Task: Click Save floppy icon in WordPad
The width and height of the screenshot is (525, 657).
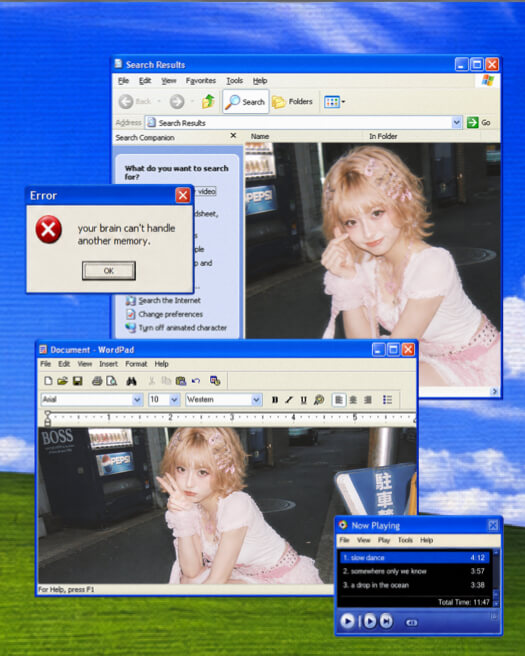Action: click(78, 381)
